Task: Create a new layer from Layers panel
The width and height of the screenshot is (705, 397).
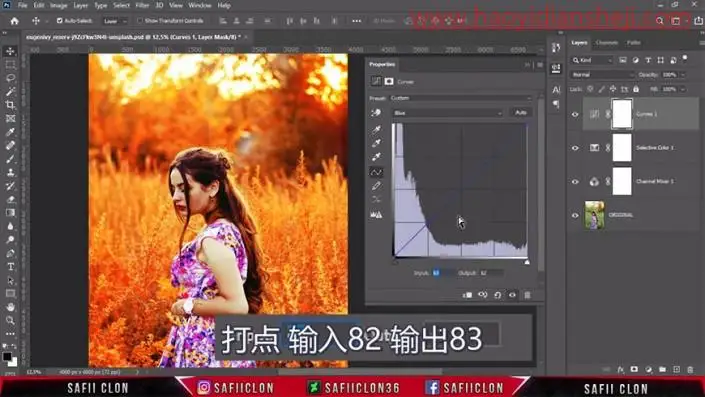Action: 676,370
